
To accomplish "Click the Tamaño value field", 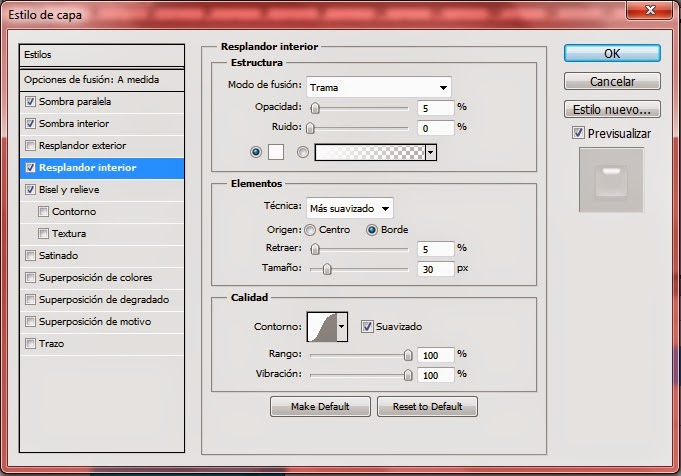I will [x=436, y=269].
